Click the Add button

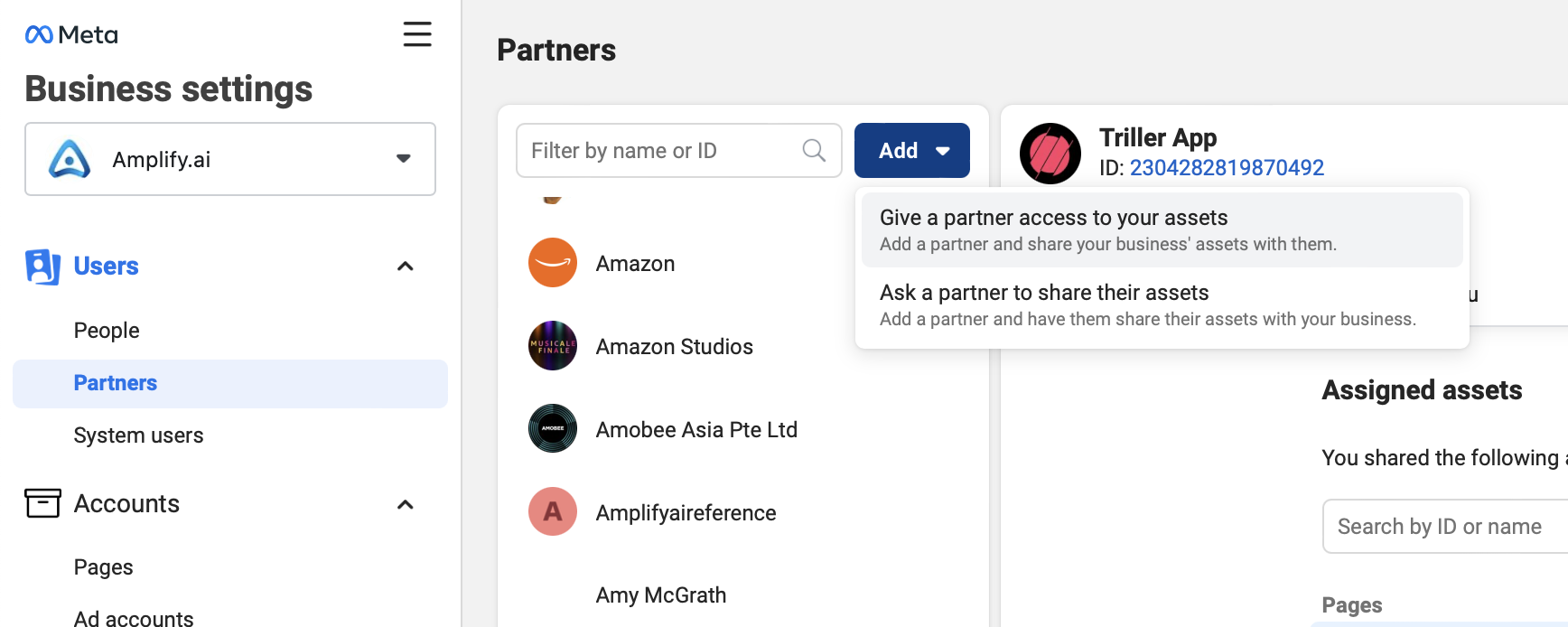pos(912,150)
